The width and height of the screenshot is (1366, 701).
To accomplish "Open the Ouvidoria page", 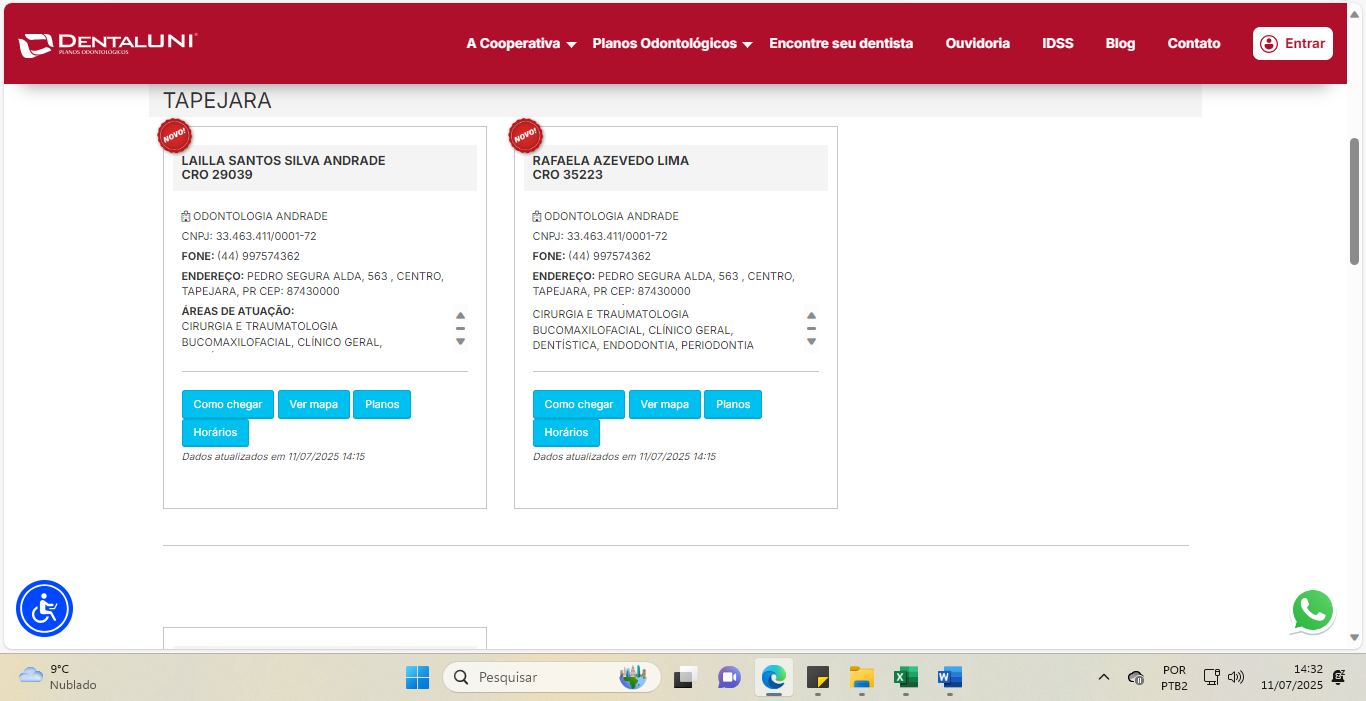I will (978, 44).
